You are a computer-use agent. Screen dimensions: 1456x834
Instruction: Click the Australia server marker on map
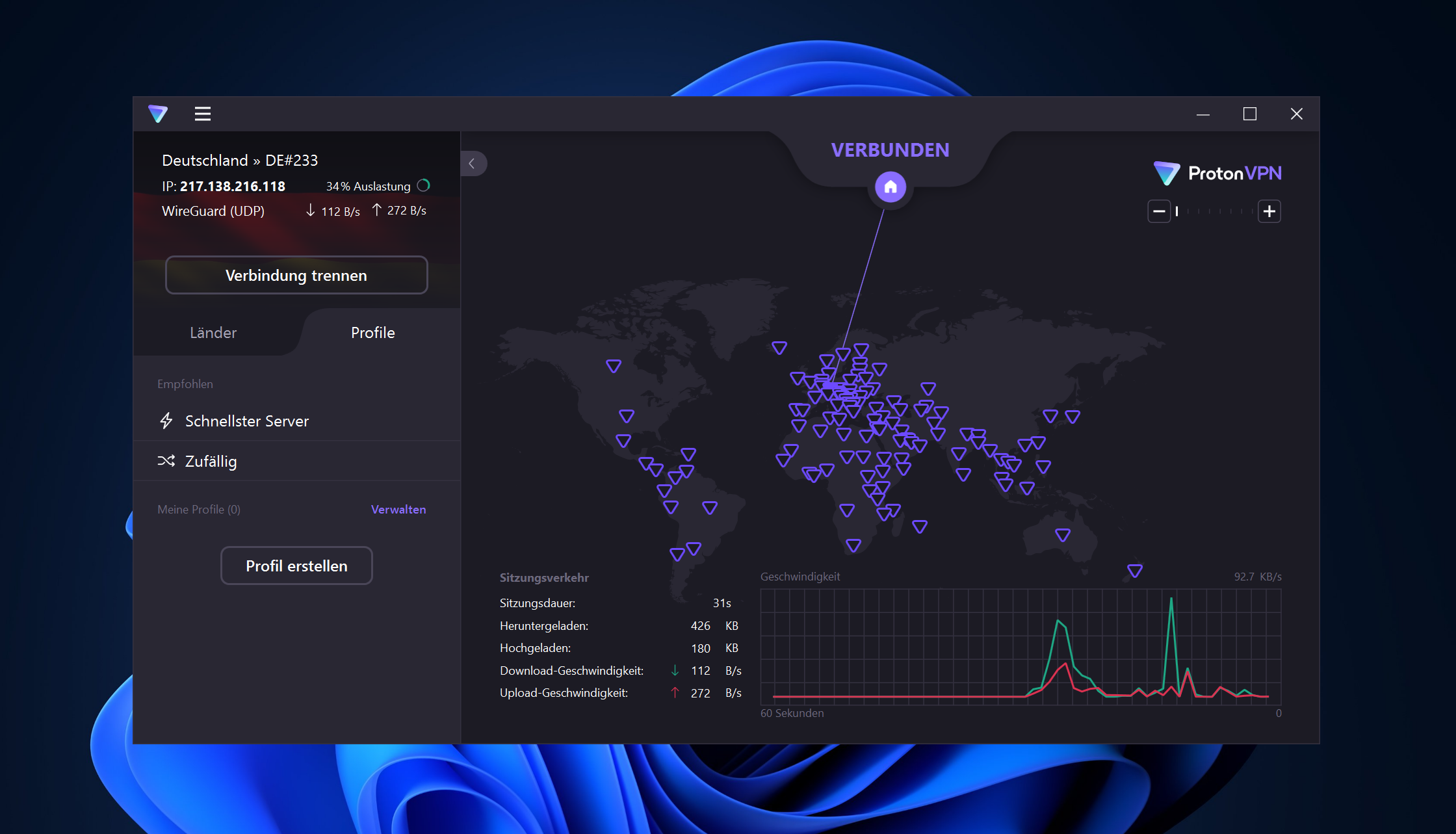pos(1063,535)
